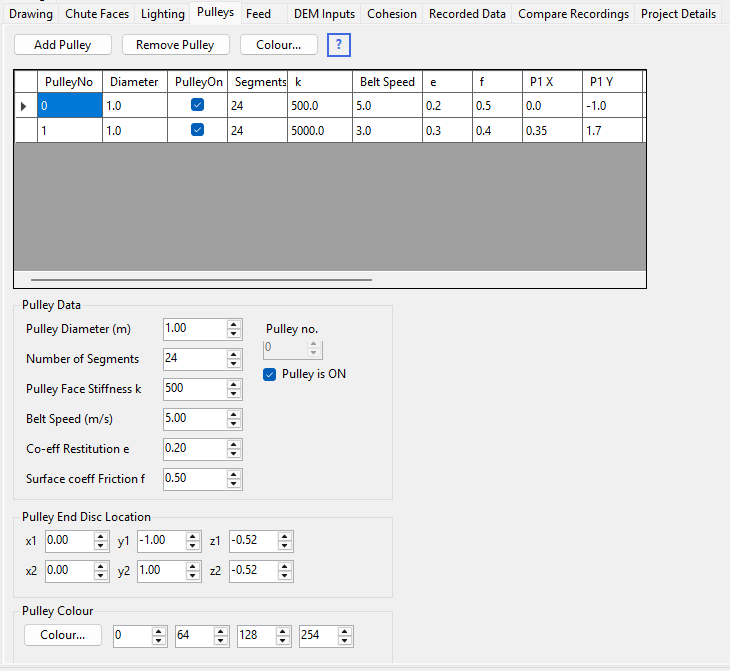Select PulleyNo cell of row 1
The height and width of the screenshot is (671, 730).
tap(70, 130)
